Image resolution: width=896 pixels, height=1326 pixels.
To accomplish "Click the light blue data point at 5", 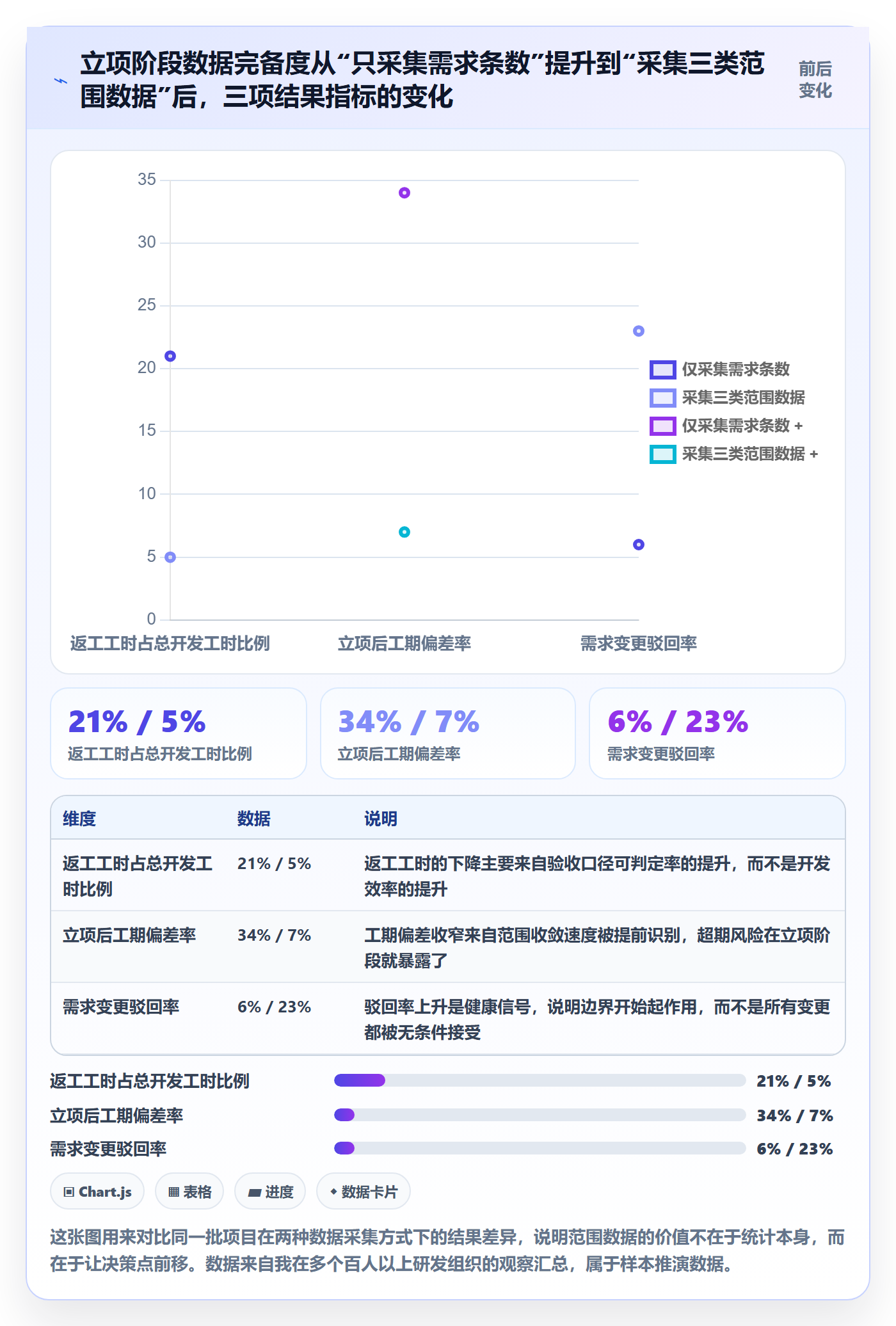I will click(x=170, y=557).
